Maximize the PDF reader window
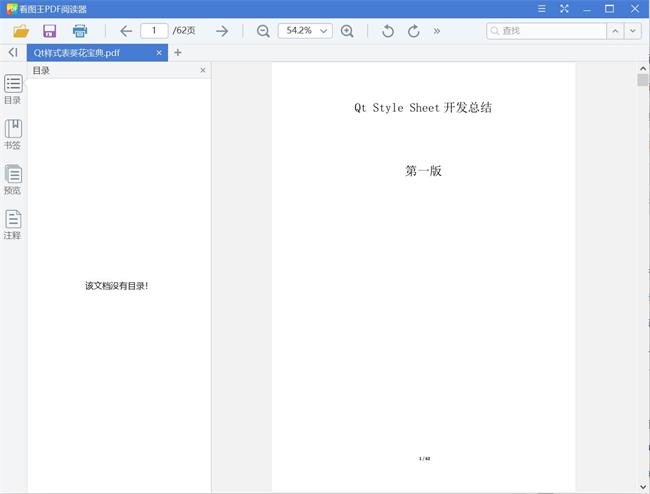The height and width of the screenshot is (494, 650). click(x=609, y=9)
